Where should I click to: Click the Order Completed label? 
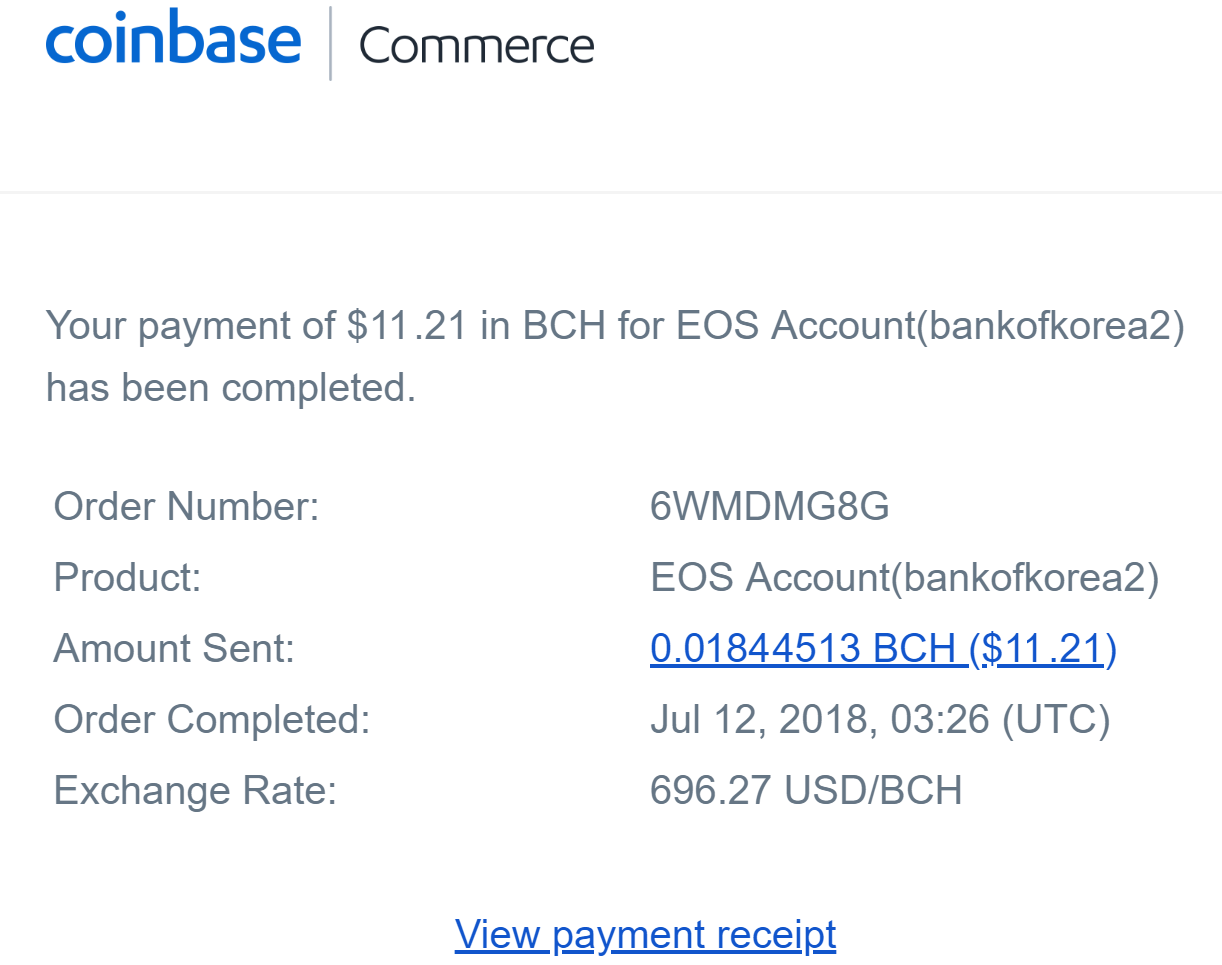(211, 720)
